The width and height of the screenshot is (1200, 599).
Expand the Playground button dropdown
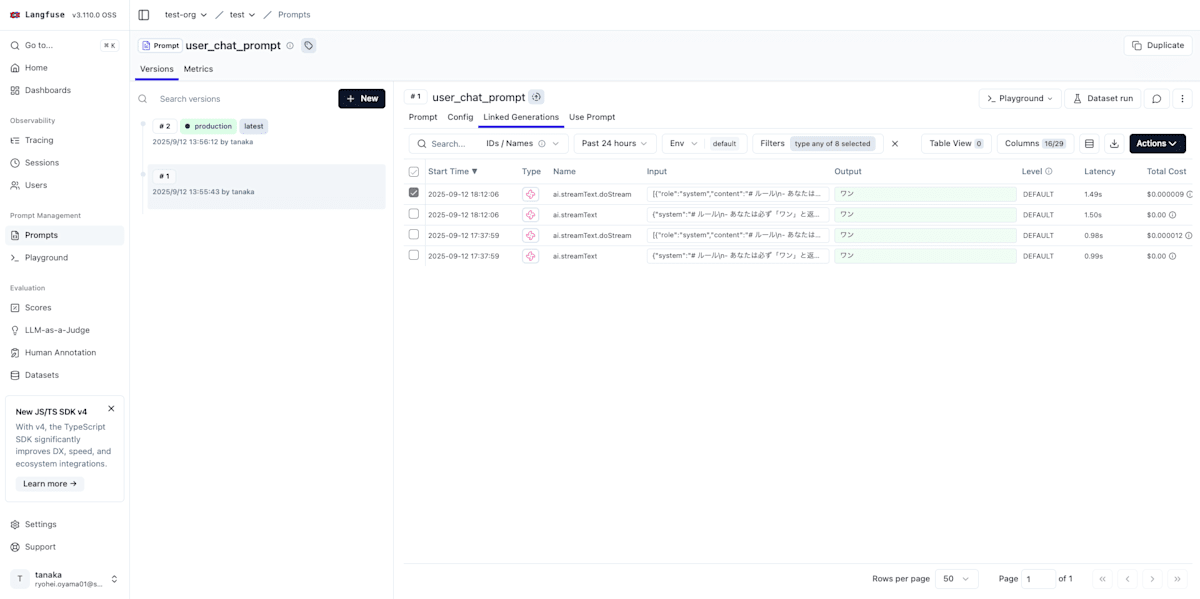[x=1020, y=98]
